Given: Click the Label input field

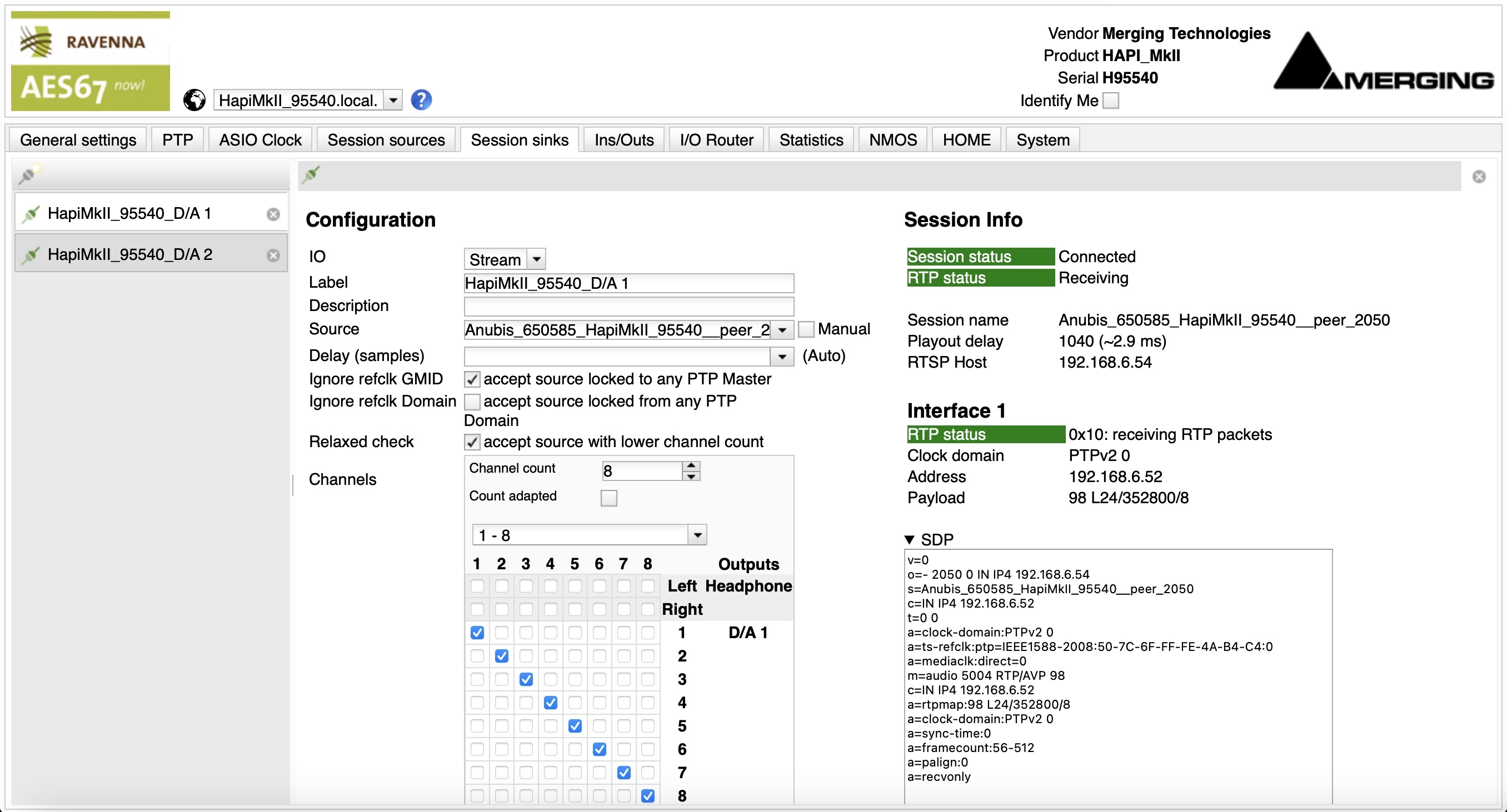Looking at the screenshot, I should tap(629, 283).
